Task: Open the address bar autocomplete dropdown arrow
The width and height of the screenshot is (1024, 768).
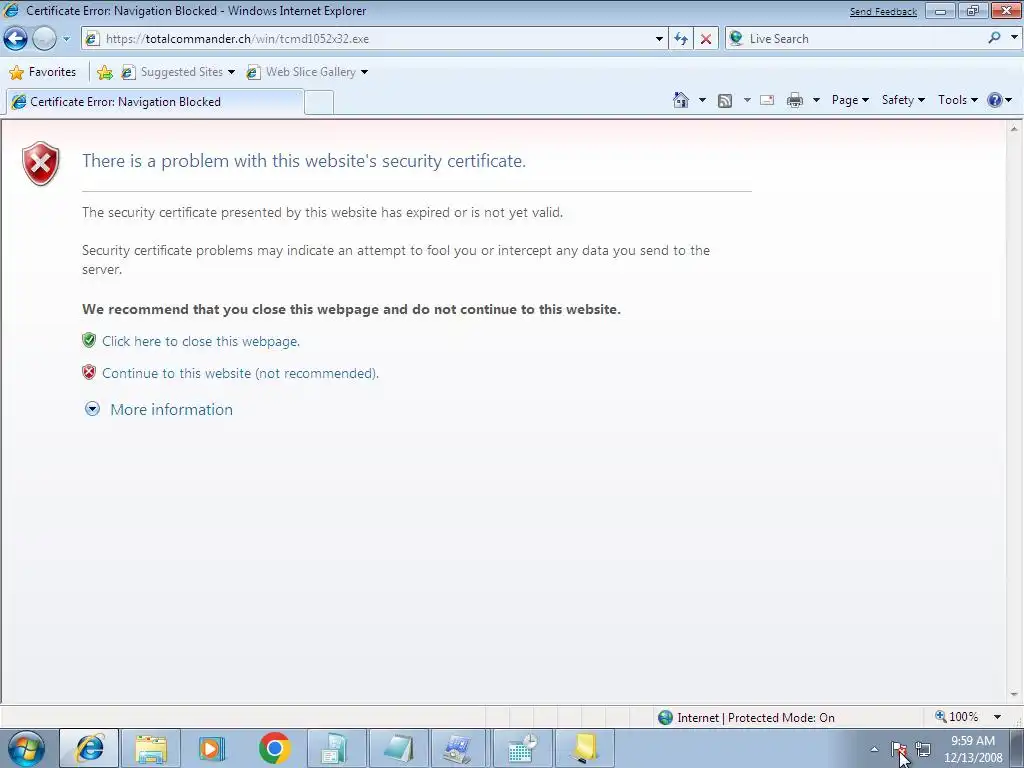Action: 660,39
